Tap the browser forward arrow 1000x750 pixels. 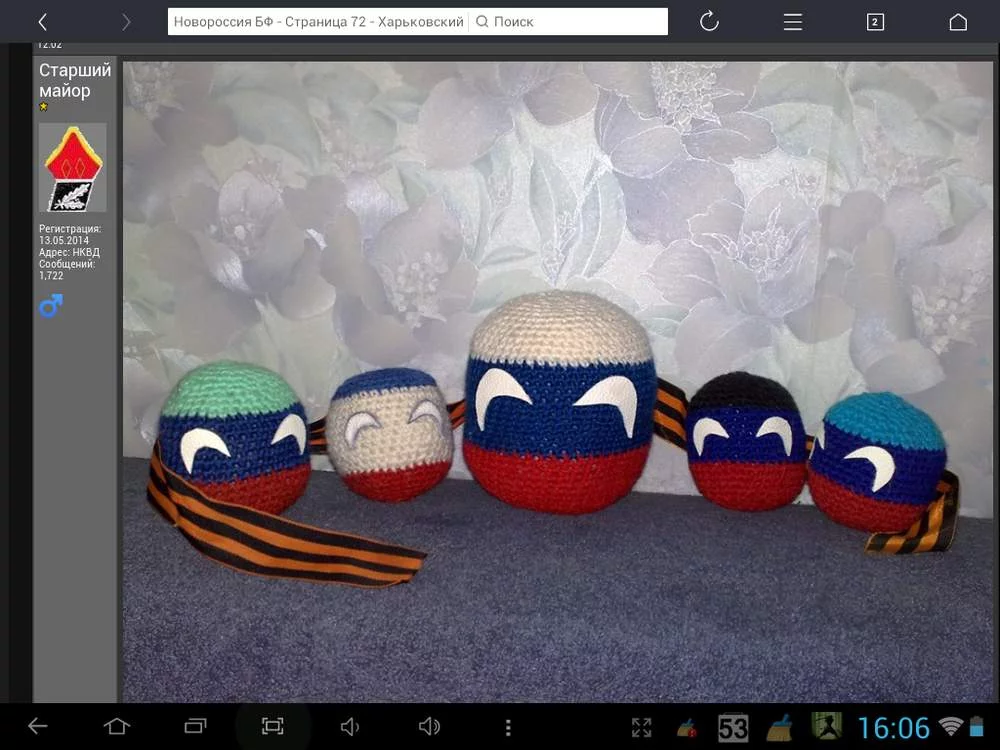pos(126,22)
